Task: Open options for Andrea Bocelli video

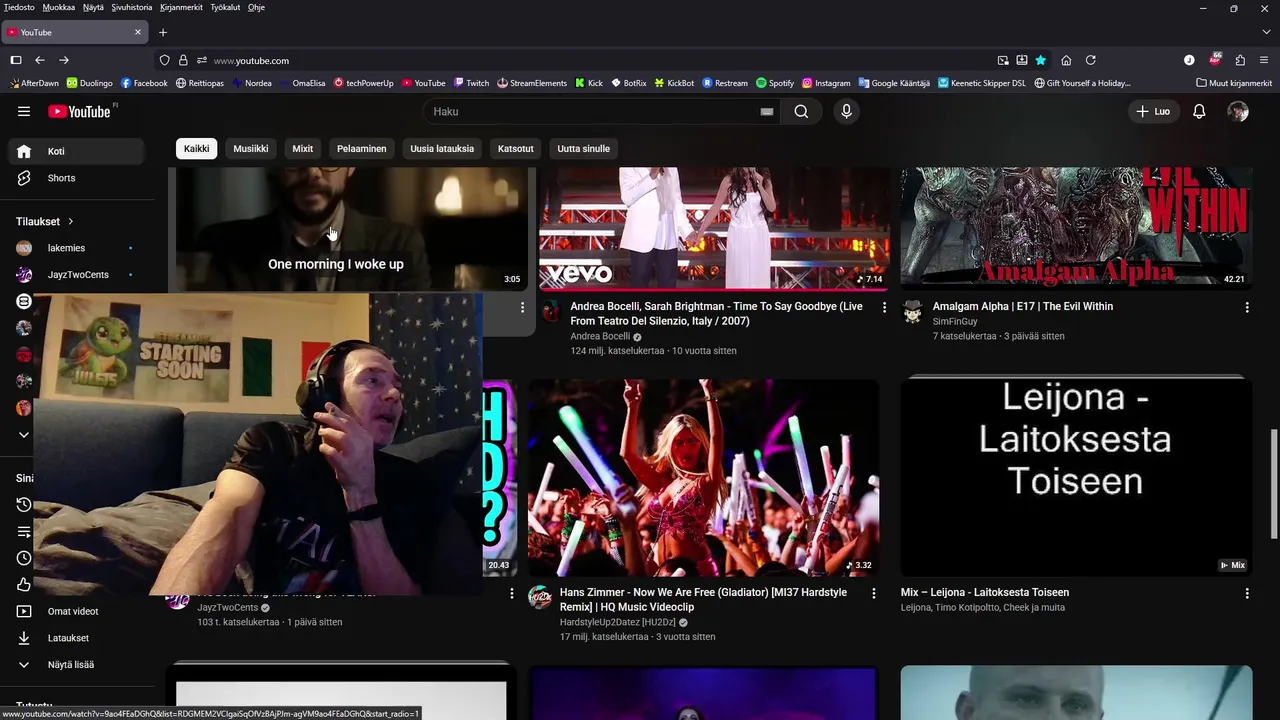Action: 884,307
